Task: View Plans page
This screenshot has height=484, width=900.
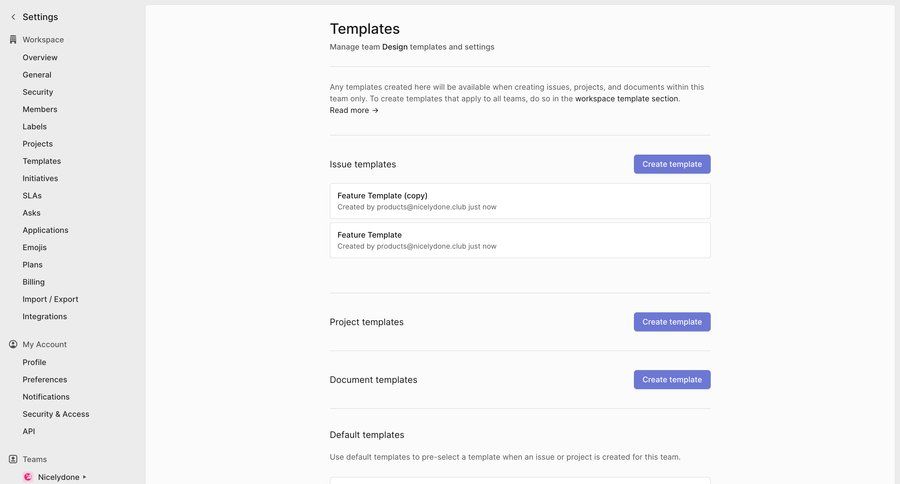Action: [33, 264]
